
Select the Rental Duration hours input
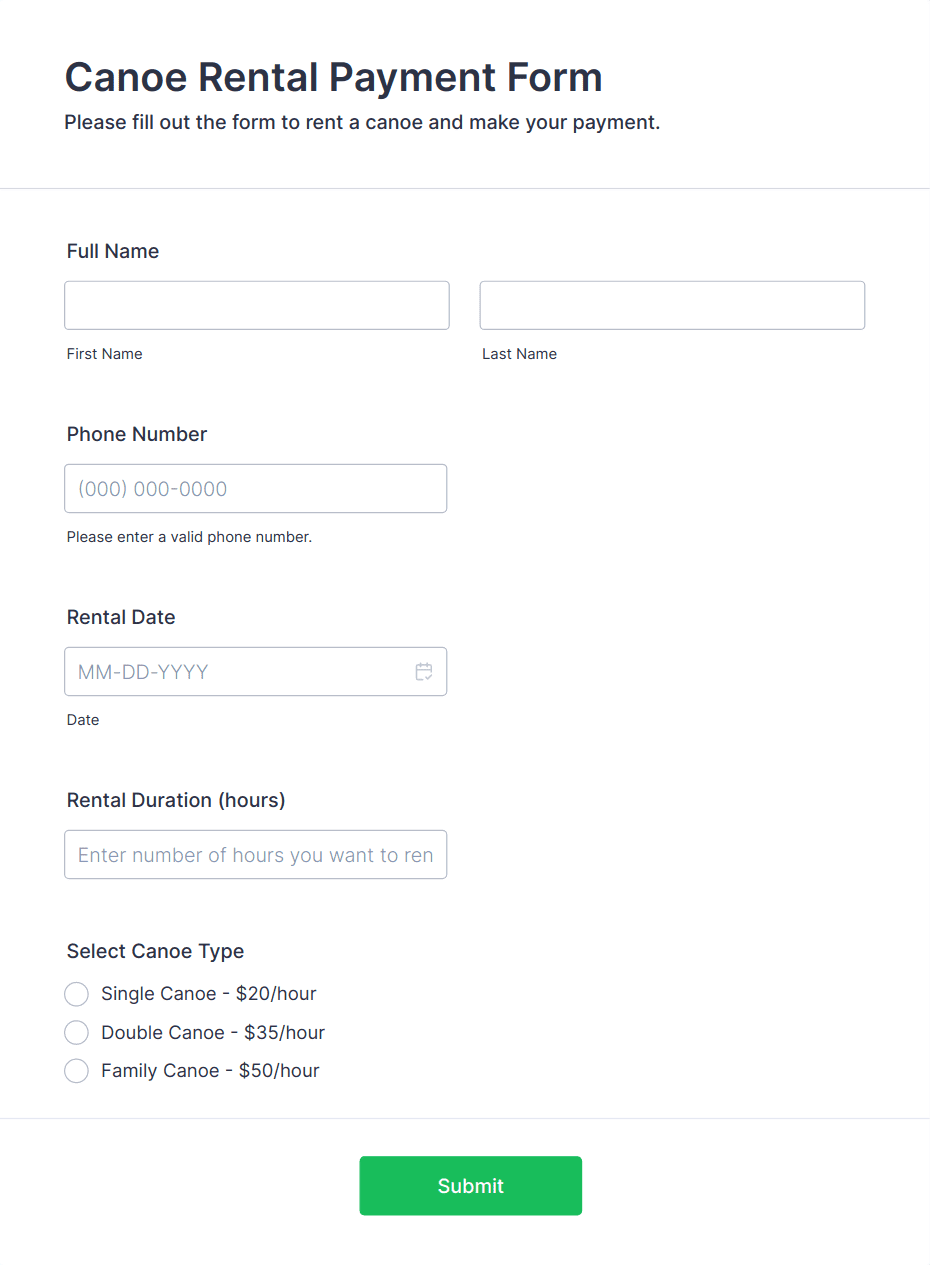pos(256,854)
